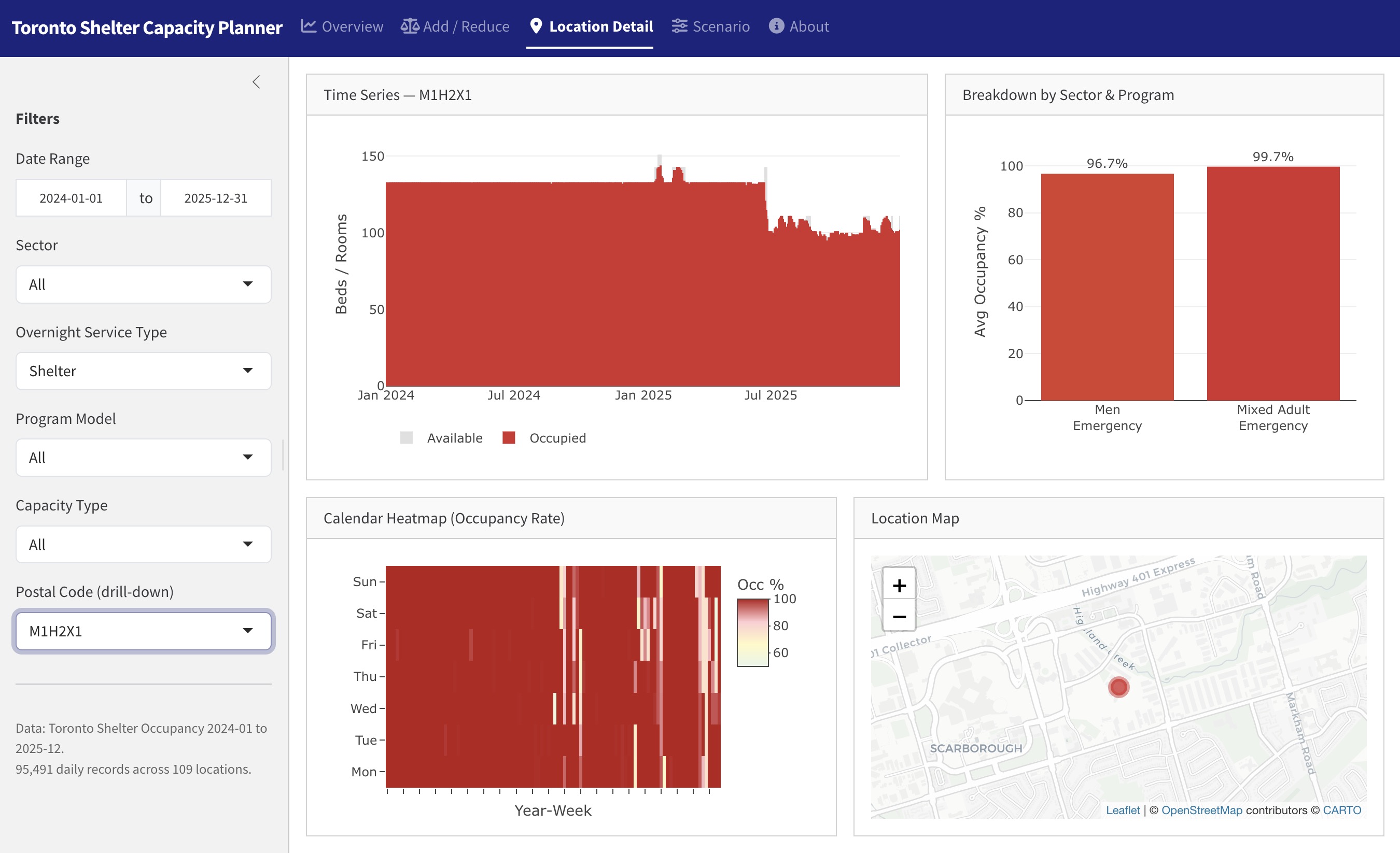Click the Location Detail pin icon
Image resolution: width=1400 pixels, height=853 pixels.
535,26
